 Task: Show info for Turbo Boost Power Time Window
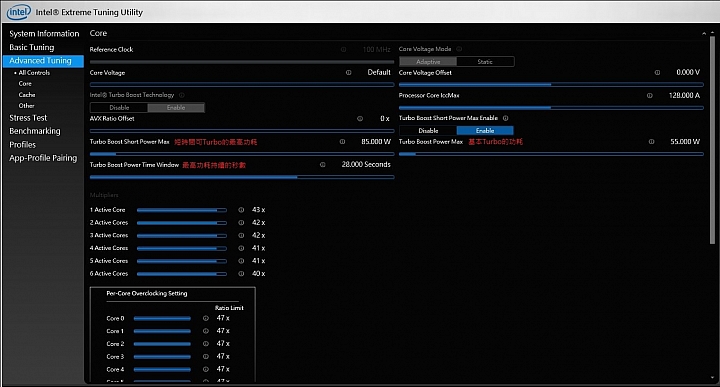(x=323, y=164)
